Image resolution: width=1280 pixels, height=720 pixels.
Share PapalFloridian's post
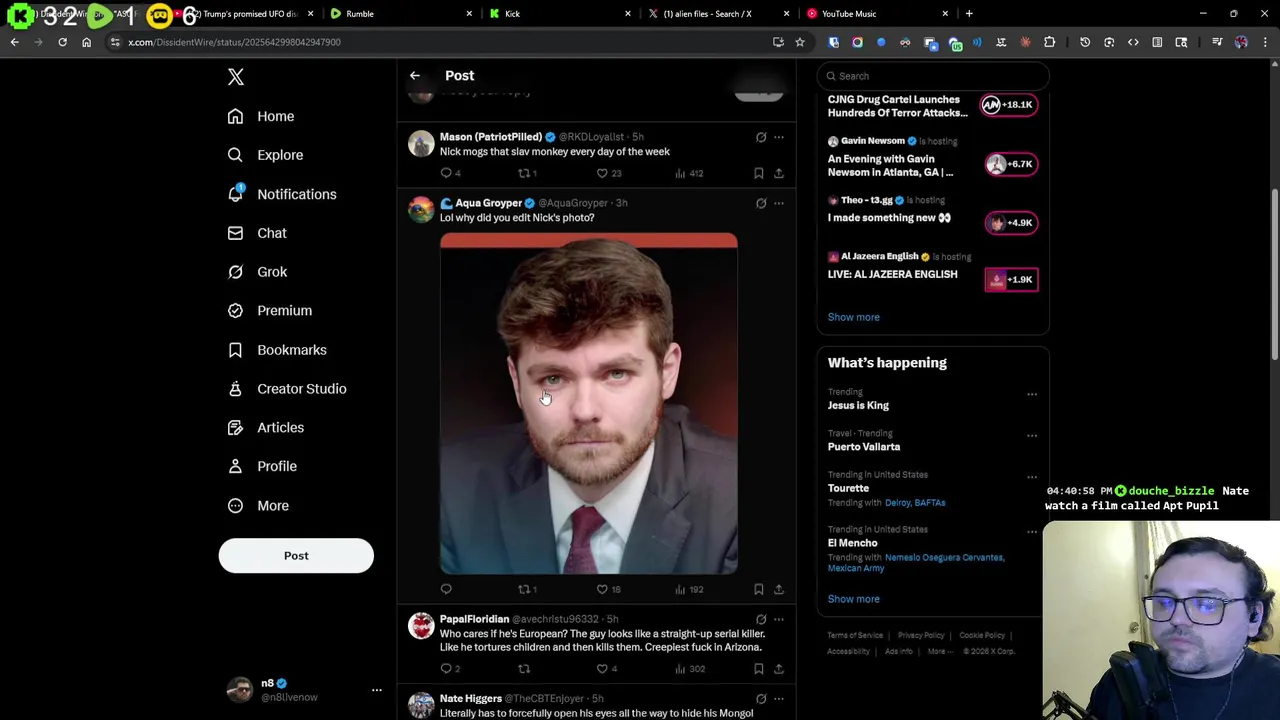tap(779, 669)
